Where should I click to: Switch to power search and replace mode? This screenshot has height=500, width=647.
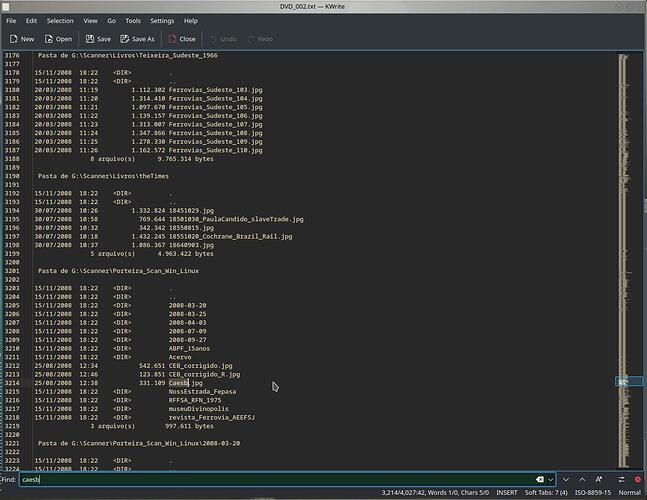pyautogui.click(x=621, y=479)
